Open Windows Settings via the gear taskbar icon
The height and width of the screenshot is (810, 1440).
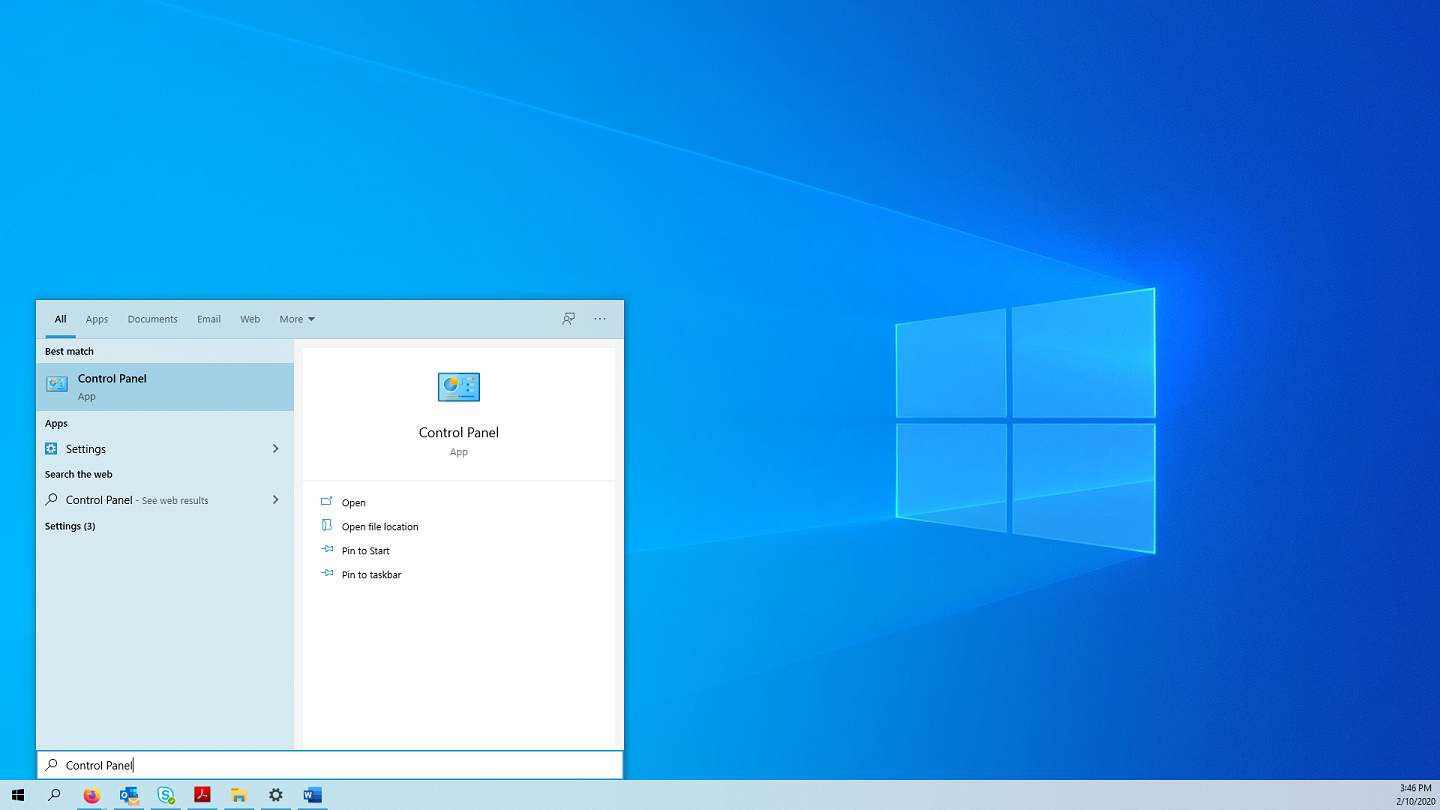coord(276,795)
